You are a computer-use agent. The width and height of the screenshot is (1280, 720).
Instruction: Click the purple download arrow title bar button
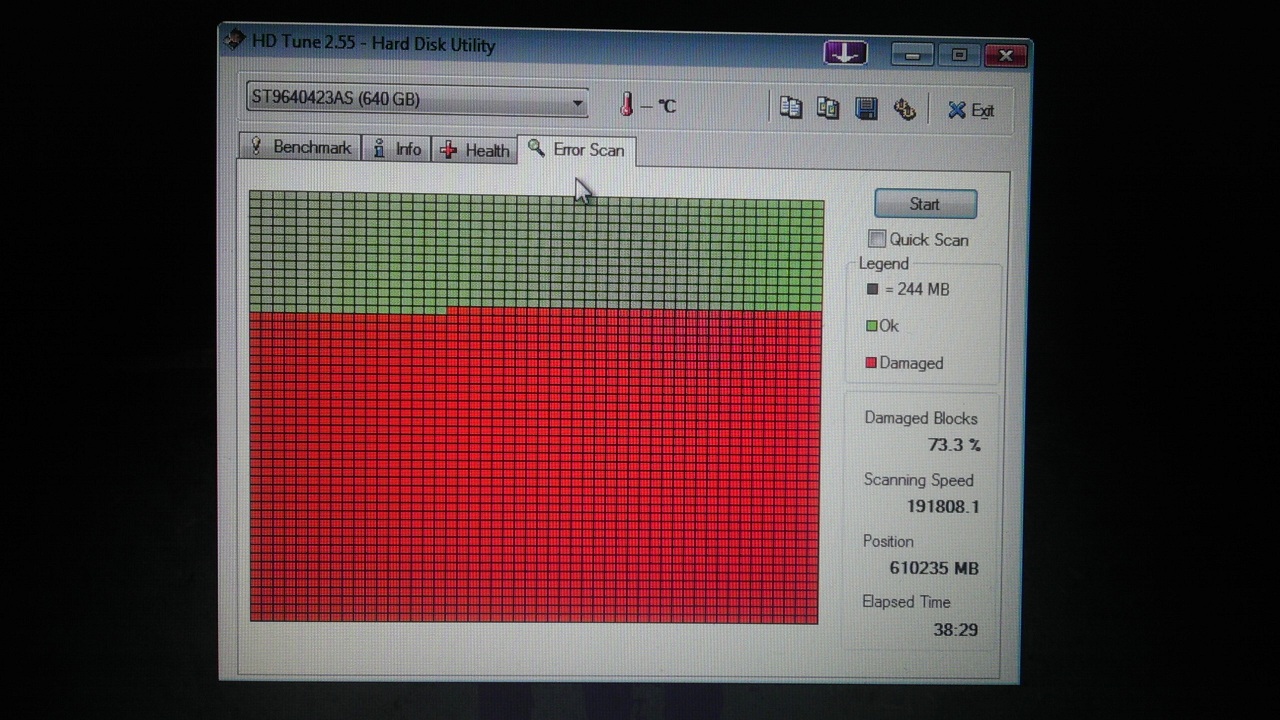[845, 53]
